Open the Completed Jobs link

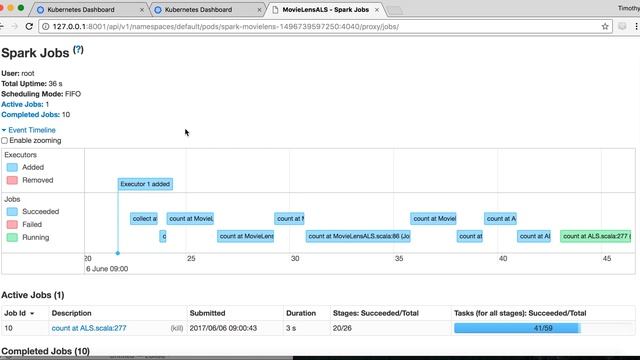click(30, 115)
